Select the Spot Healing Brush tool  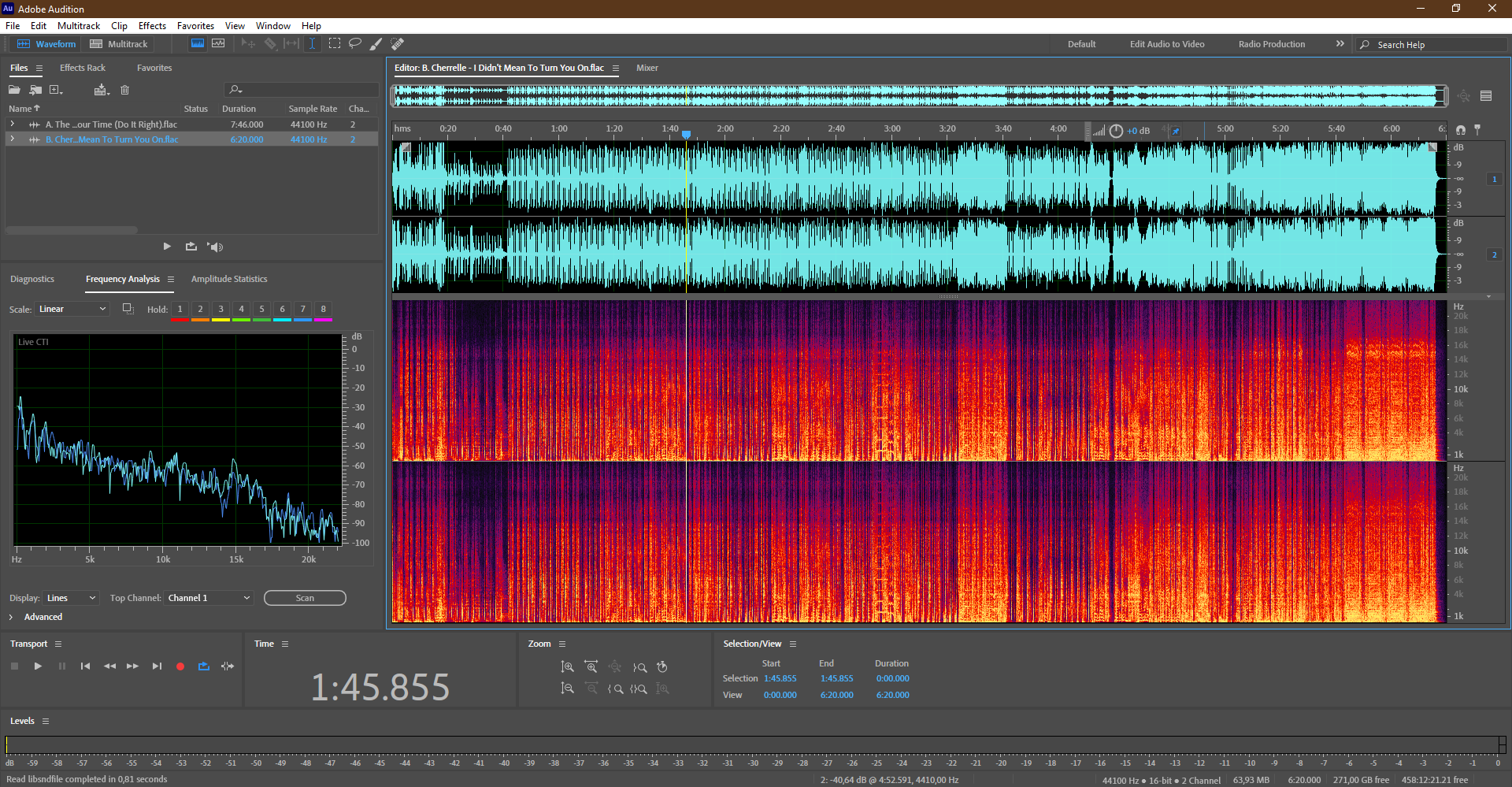[398, 44]
